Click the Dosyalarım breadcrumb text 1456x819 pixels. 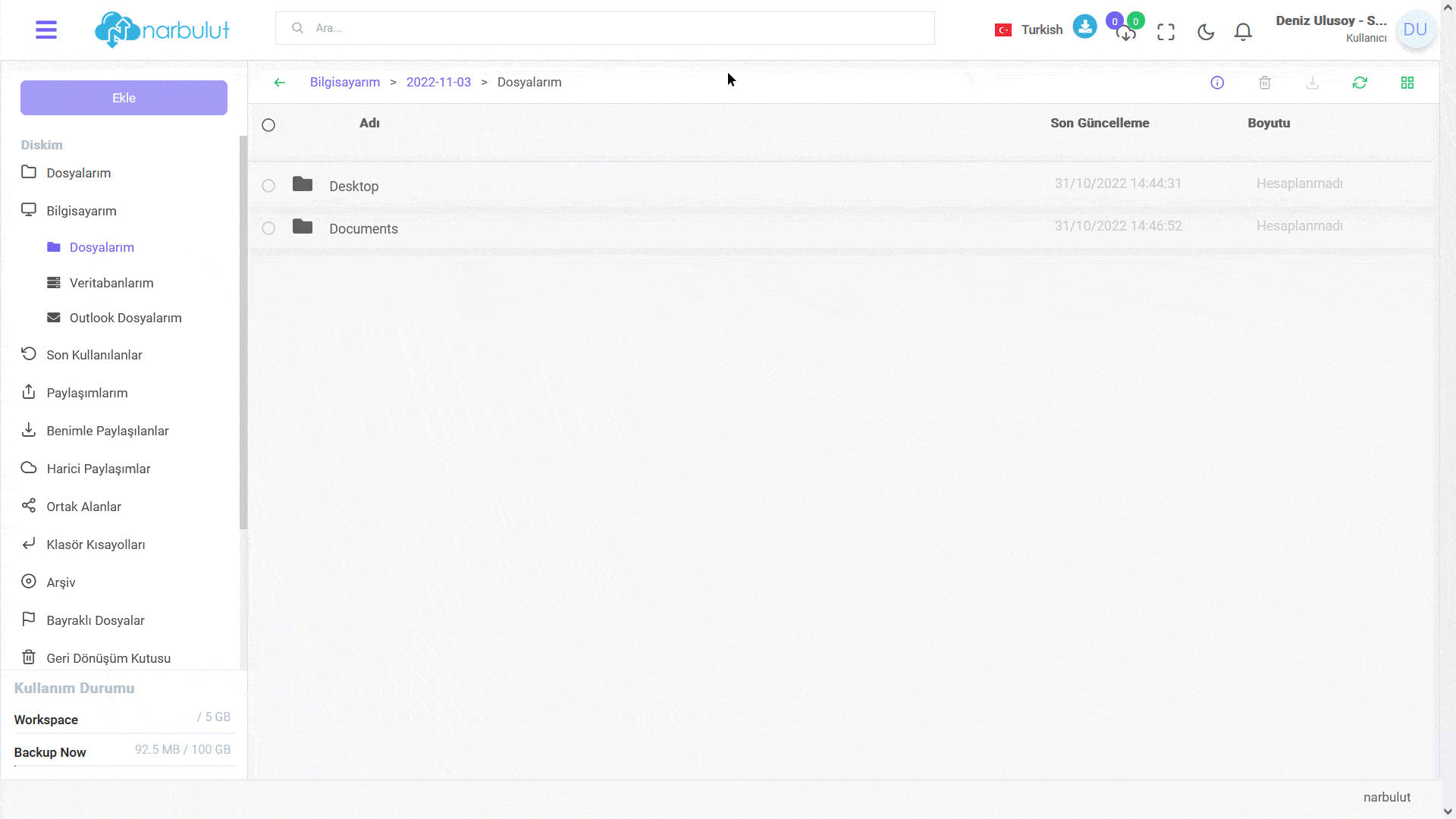529,82
